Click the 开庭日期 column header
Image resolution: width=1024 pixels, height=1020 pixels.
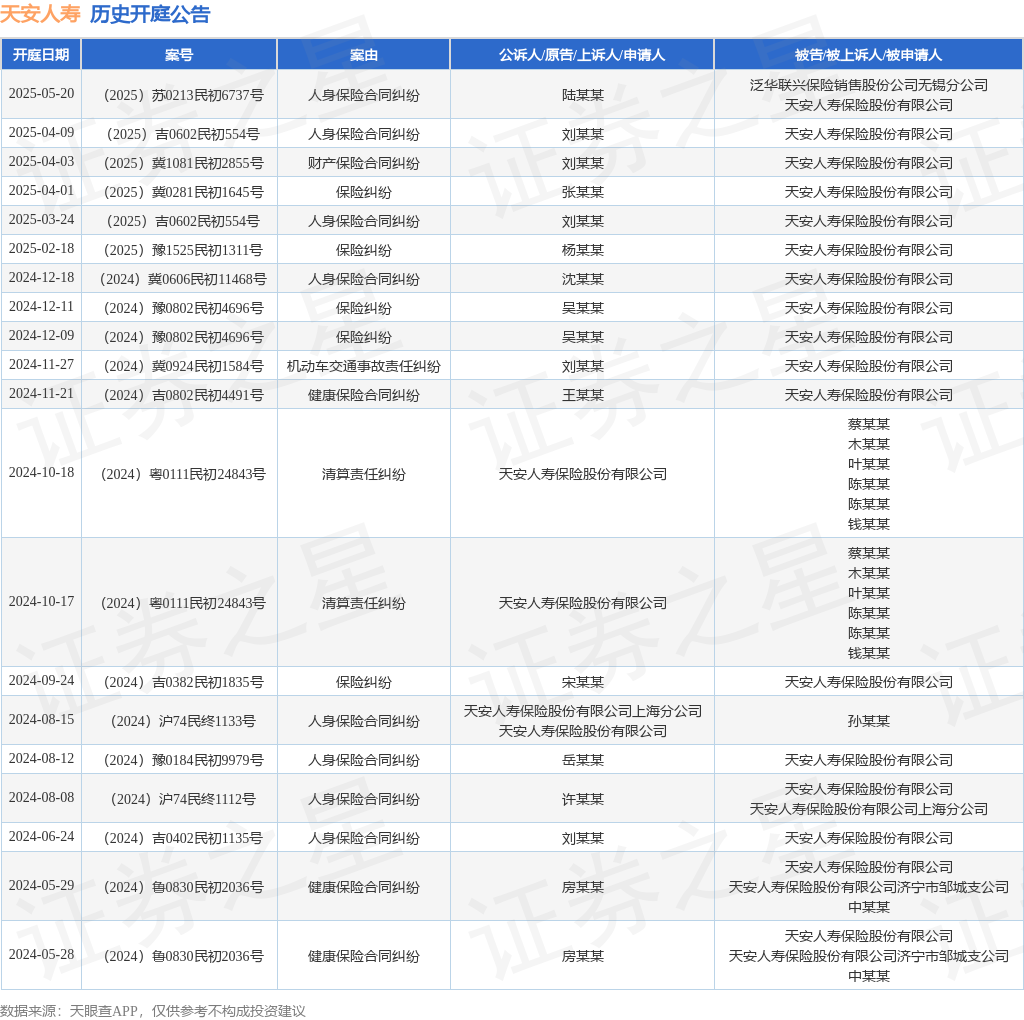coord(41,55)
